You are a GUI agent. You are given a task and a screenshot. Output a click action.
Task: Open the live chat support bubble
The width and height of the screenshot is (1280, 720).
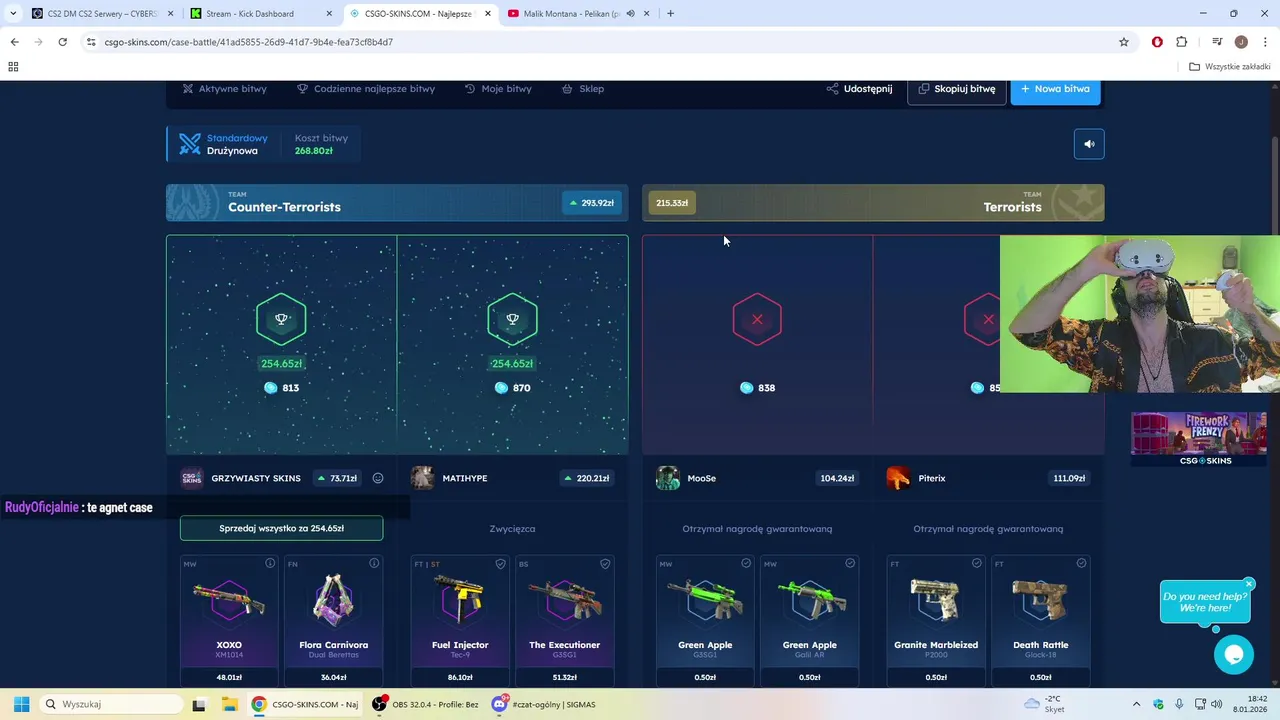1233,655
